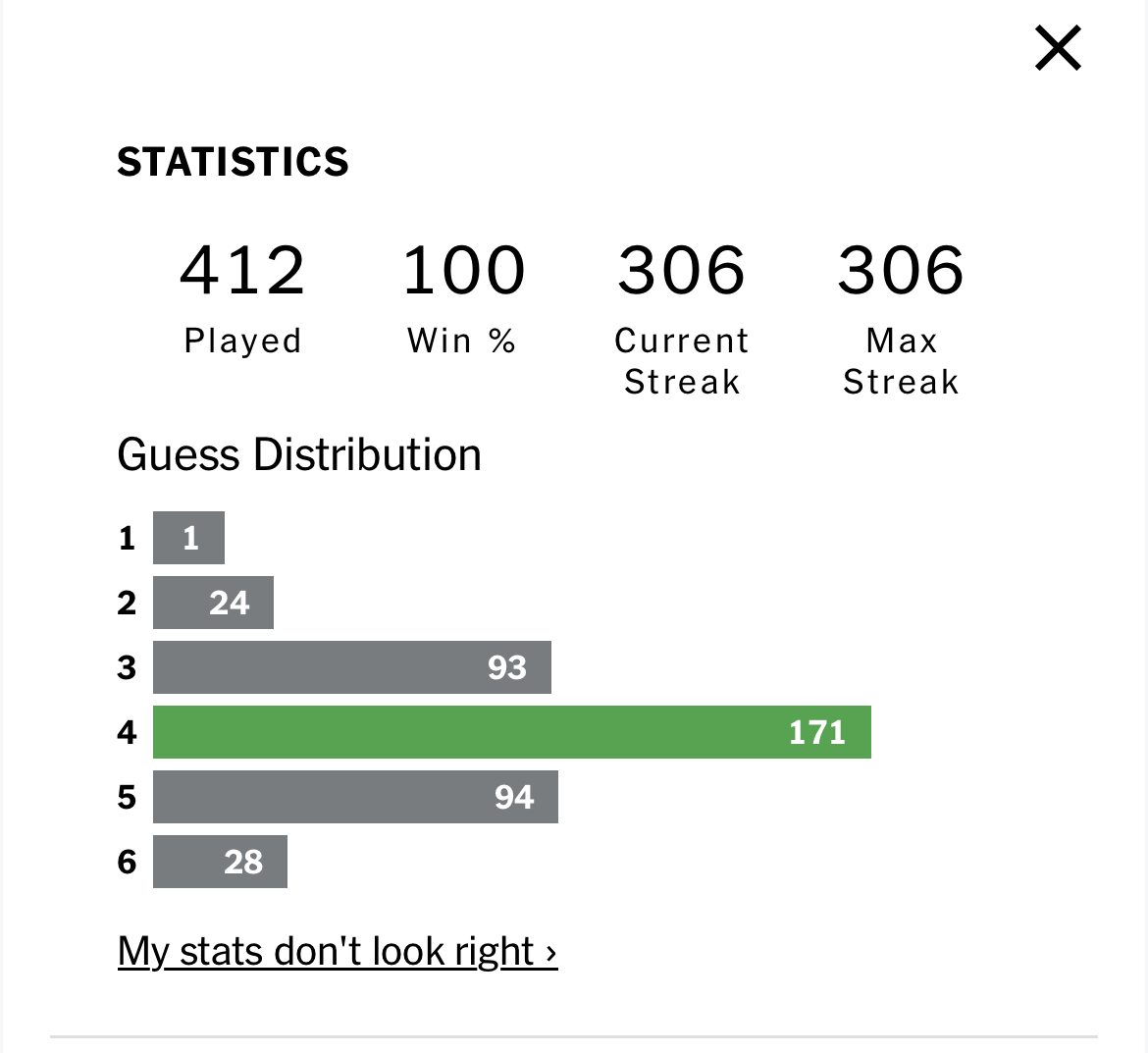Close the Statistics dialog with X
1148x1053 pixels.
[x=1057, y=48]
